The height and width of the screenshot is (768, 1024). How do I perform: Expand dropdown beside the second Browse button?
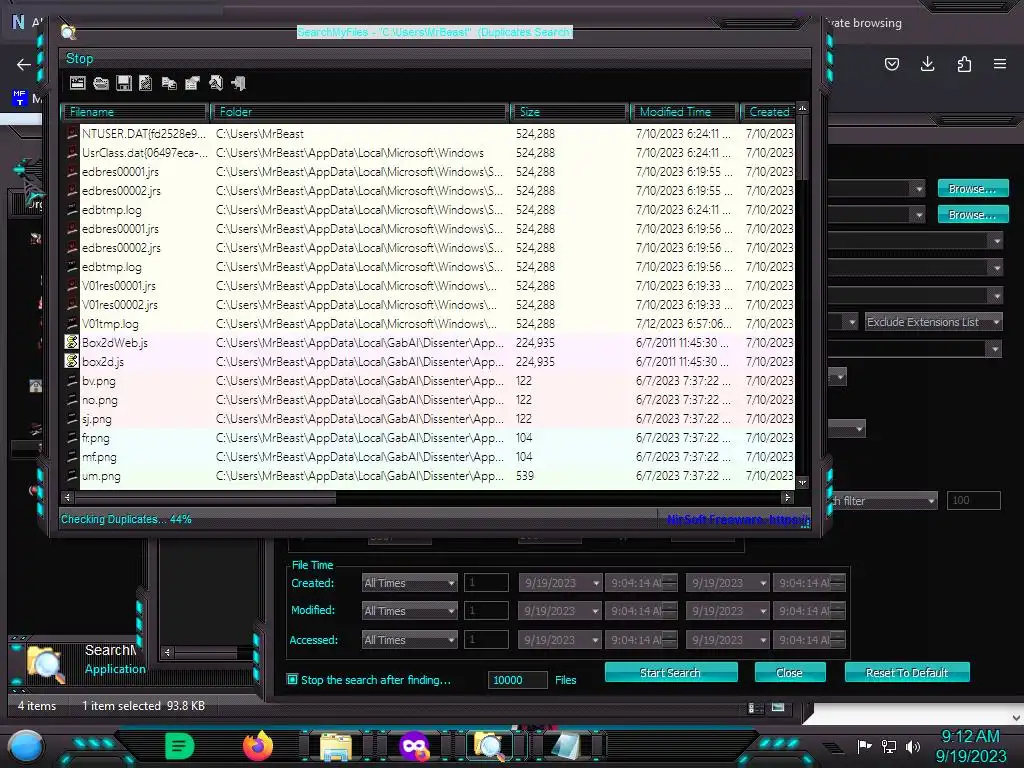click(919, 215)
